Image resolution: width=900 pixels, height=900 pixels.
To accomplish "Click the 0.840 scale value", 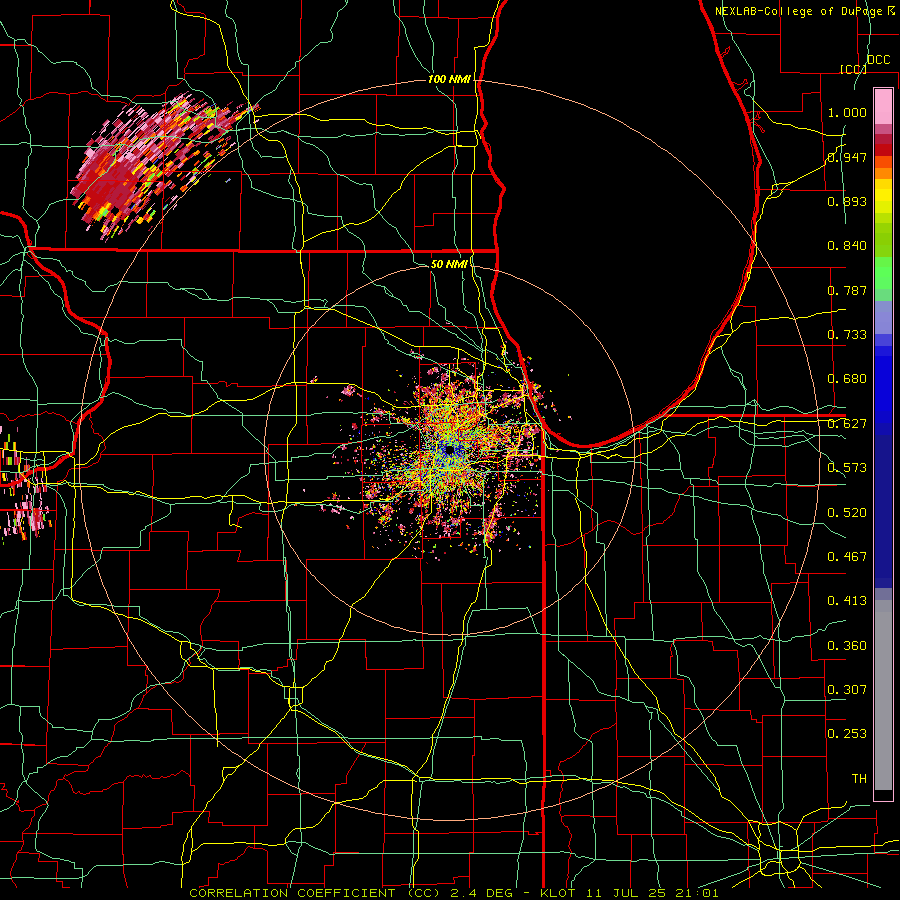I will point(847,246).
